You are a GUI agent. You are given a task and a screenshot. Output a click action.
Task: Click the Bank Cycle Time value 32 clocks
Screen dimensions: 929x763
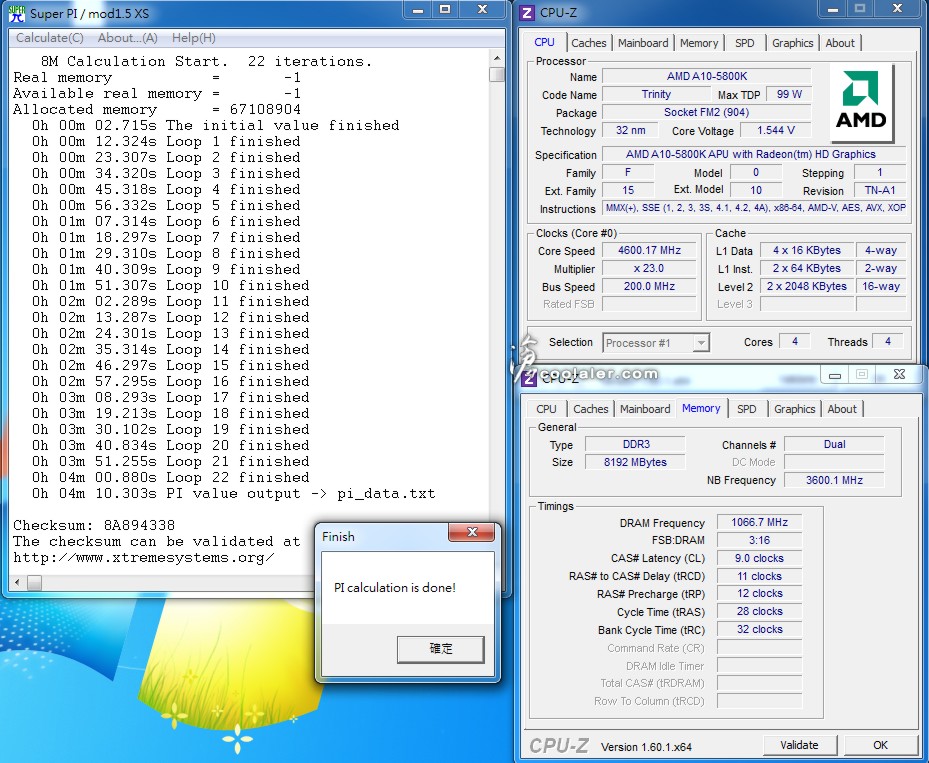point(759,629)
